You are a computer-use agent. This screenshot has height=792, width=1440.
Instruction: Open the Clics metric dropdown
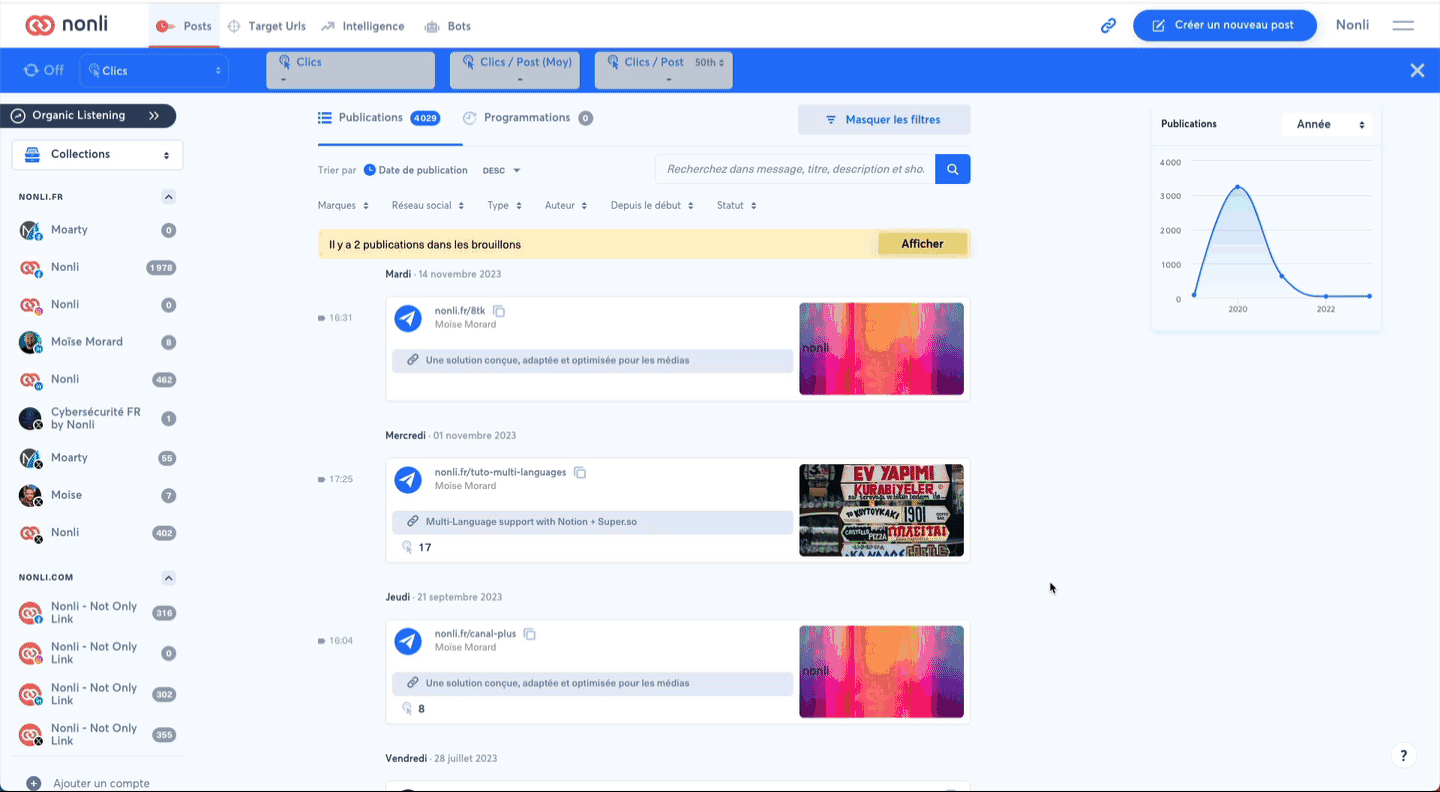(154, 70)
